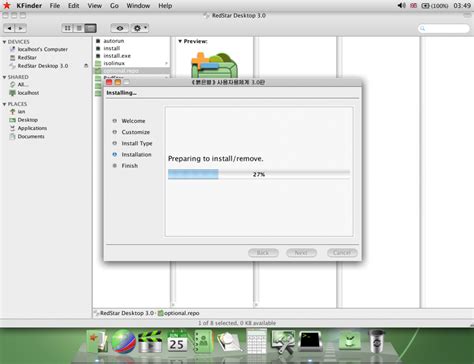Open the Go menu
The height and width of the screenshot is (364, 474).
[114, 6]
